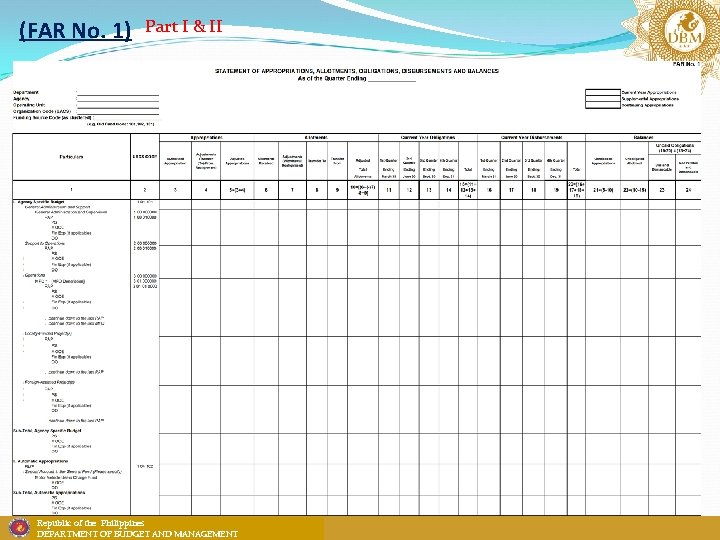Click the "(FAR No. 1)" slide title
The width and height of the screenshot is (720, 540).
[75, 30]
